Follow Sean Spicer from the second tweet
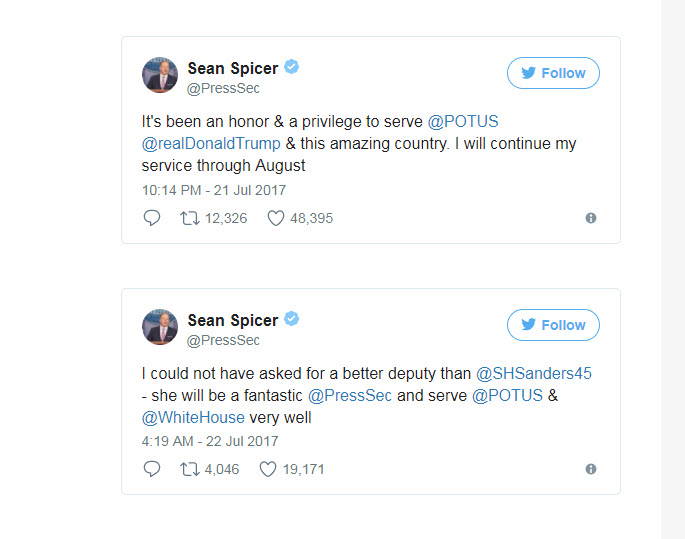This screenshot has width=685, height=539. coord(553,325)
